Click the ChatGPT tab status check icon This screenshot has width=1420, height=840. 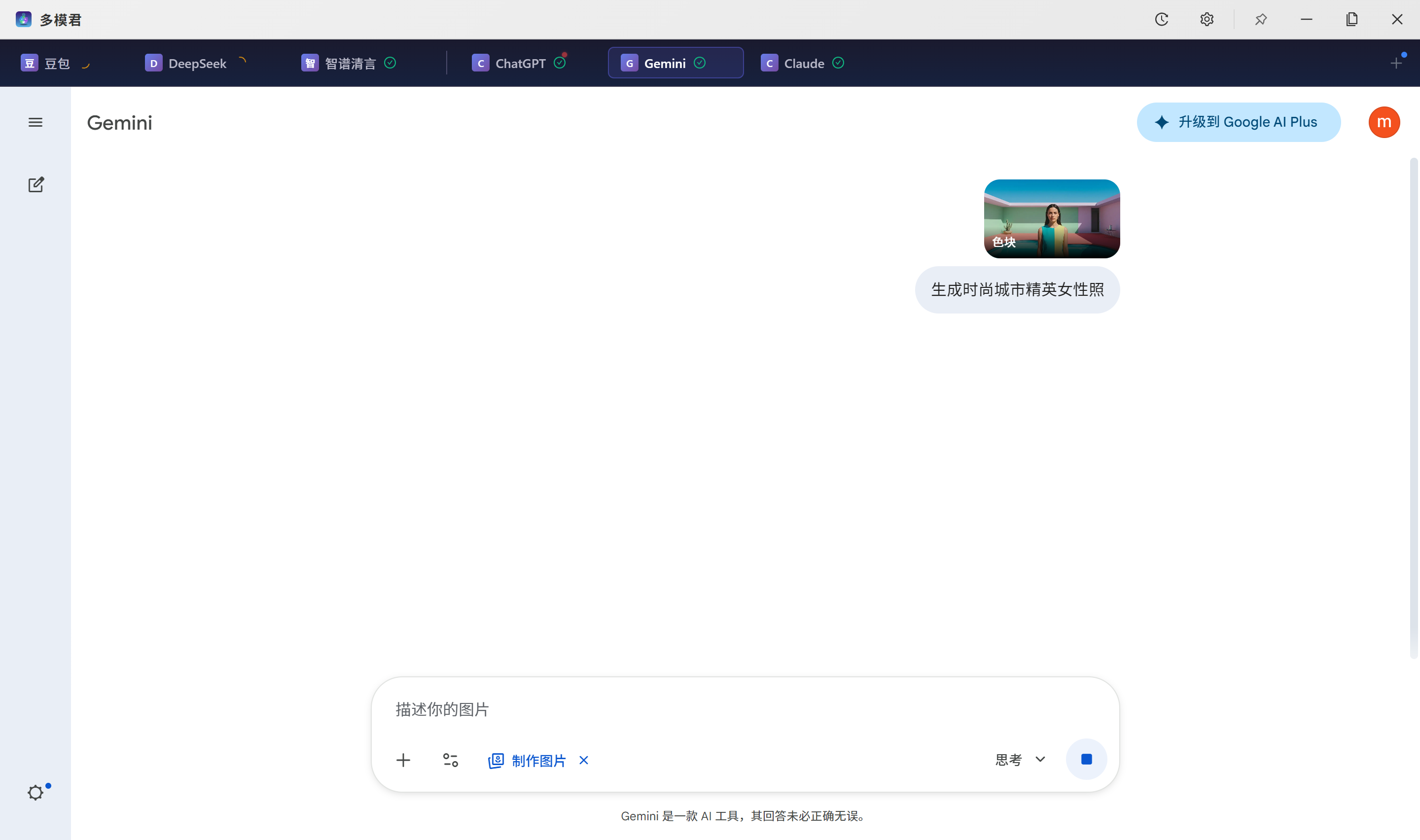tap(559, 63)
